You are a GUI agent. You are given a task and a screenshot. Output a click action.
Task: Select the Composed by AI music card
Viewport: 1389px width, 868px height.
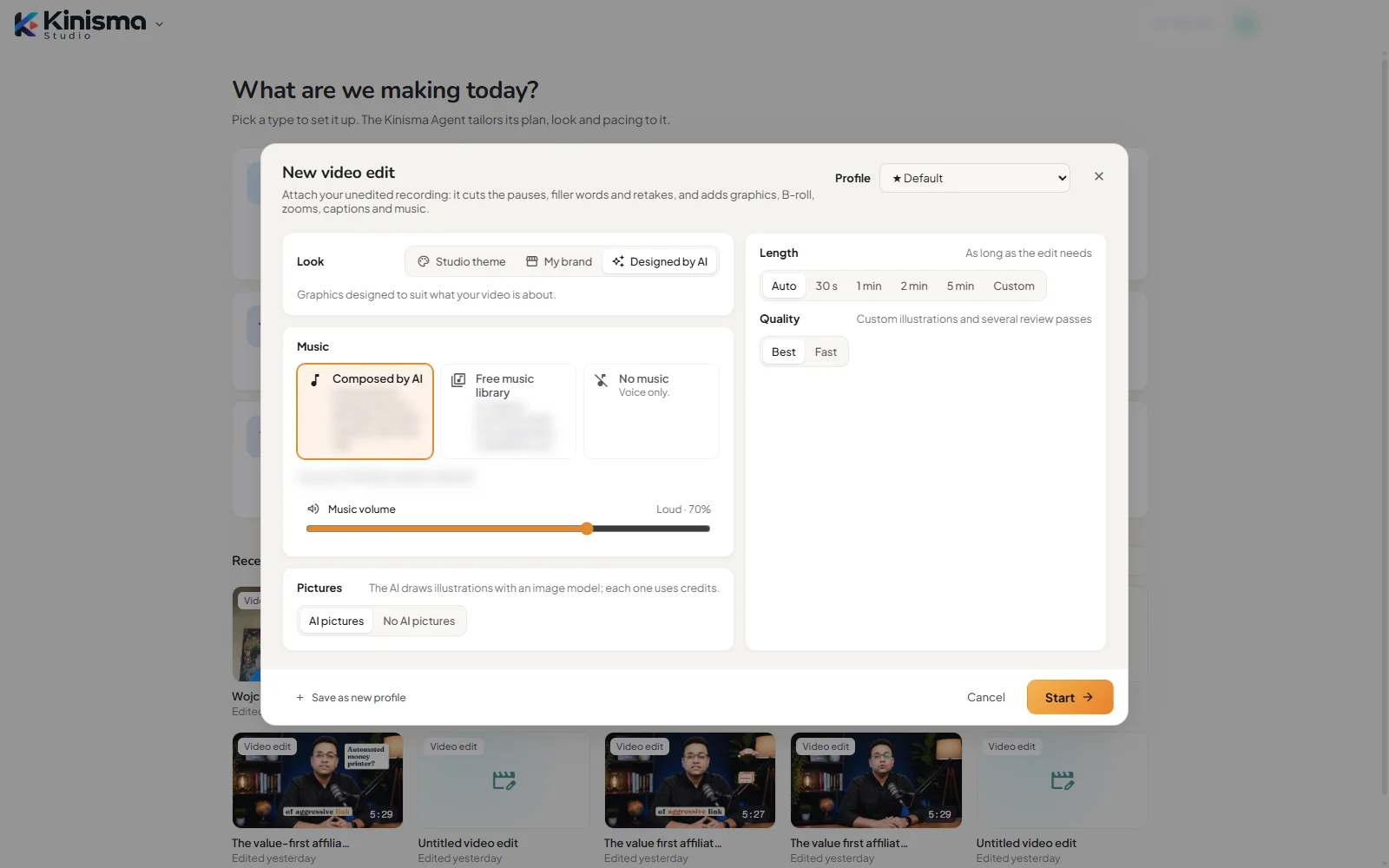coord(365,411)
